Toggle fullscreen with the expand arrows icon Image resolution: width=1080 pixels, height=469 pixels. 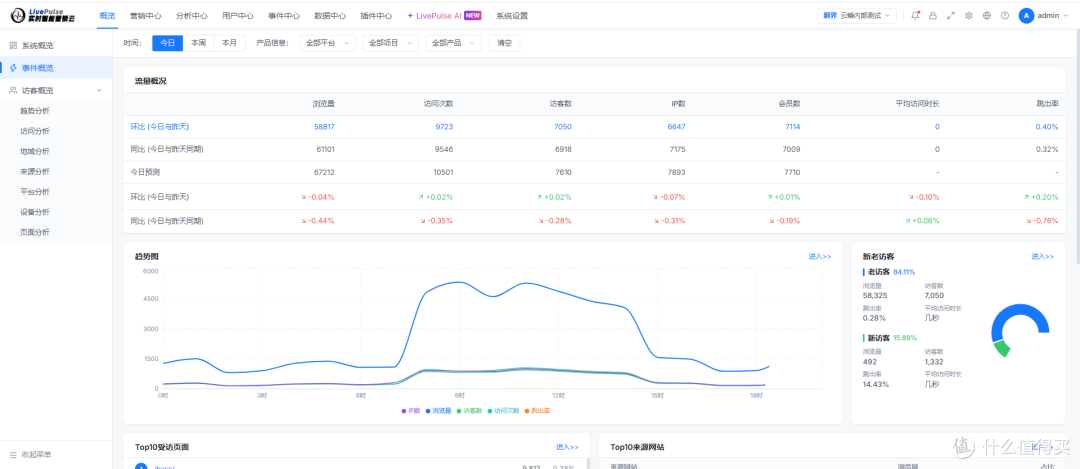[951, 15]
